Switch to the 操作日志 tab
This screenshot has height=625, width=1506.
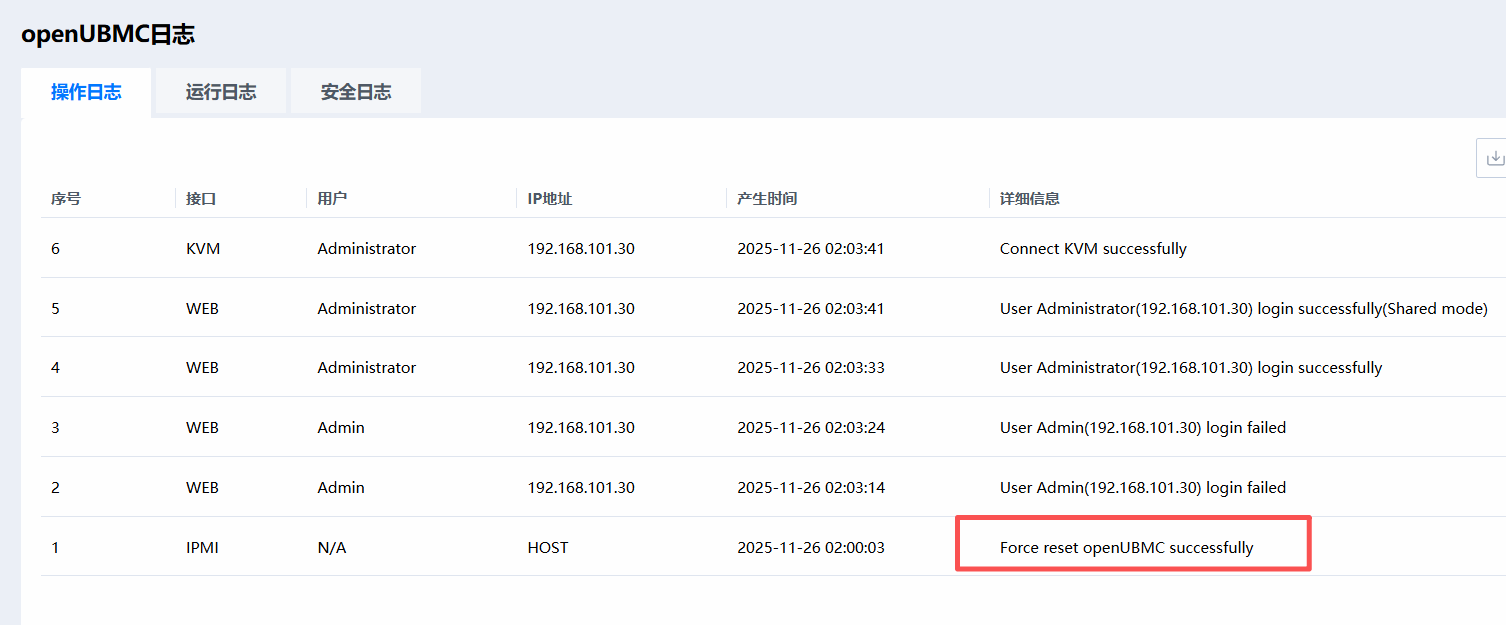(86, 92)
